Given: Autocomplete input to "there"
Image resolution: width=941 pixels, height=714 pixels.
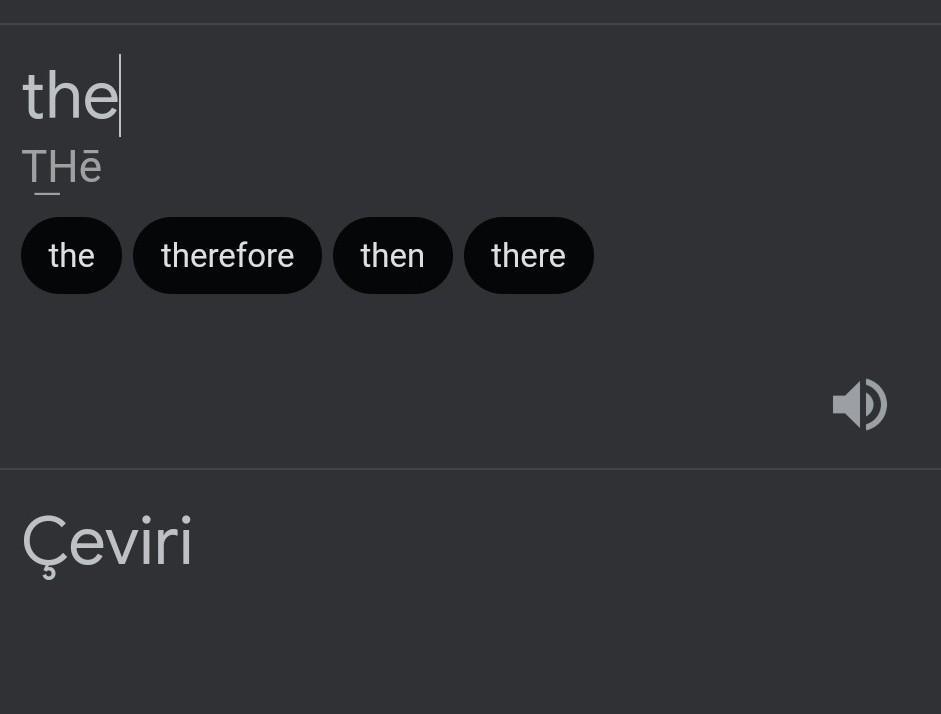Looking at the screenshot, I should 528,256.
